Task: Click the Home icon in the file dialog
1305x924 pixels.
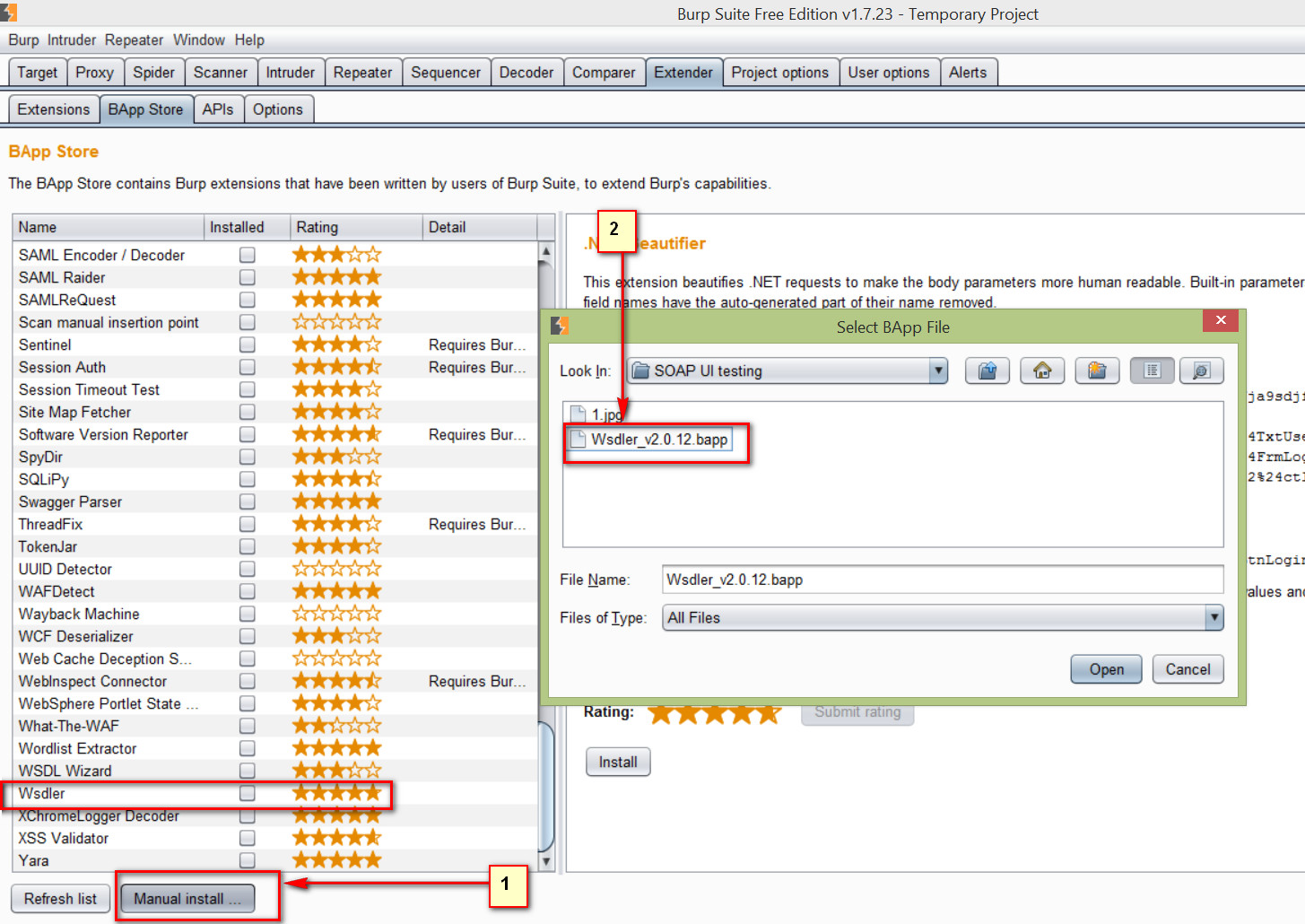Action: point(1042,370)
